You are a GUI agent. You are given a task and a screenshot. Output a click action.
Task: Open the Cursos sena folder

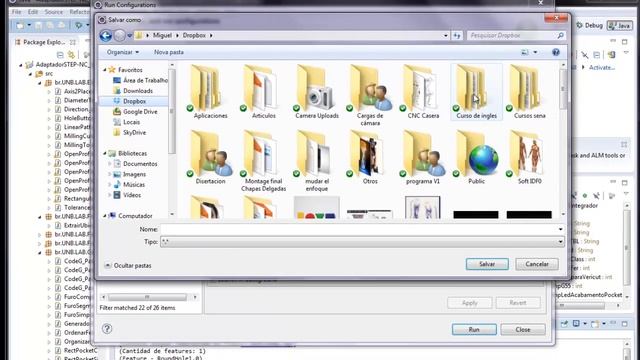[x=529, y=92]
